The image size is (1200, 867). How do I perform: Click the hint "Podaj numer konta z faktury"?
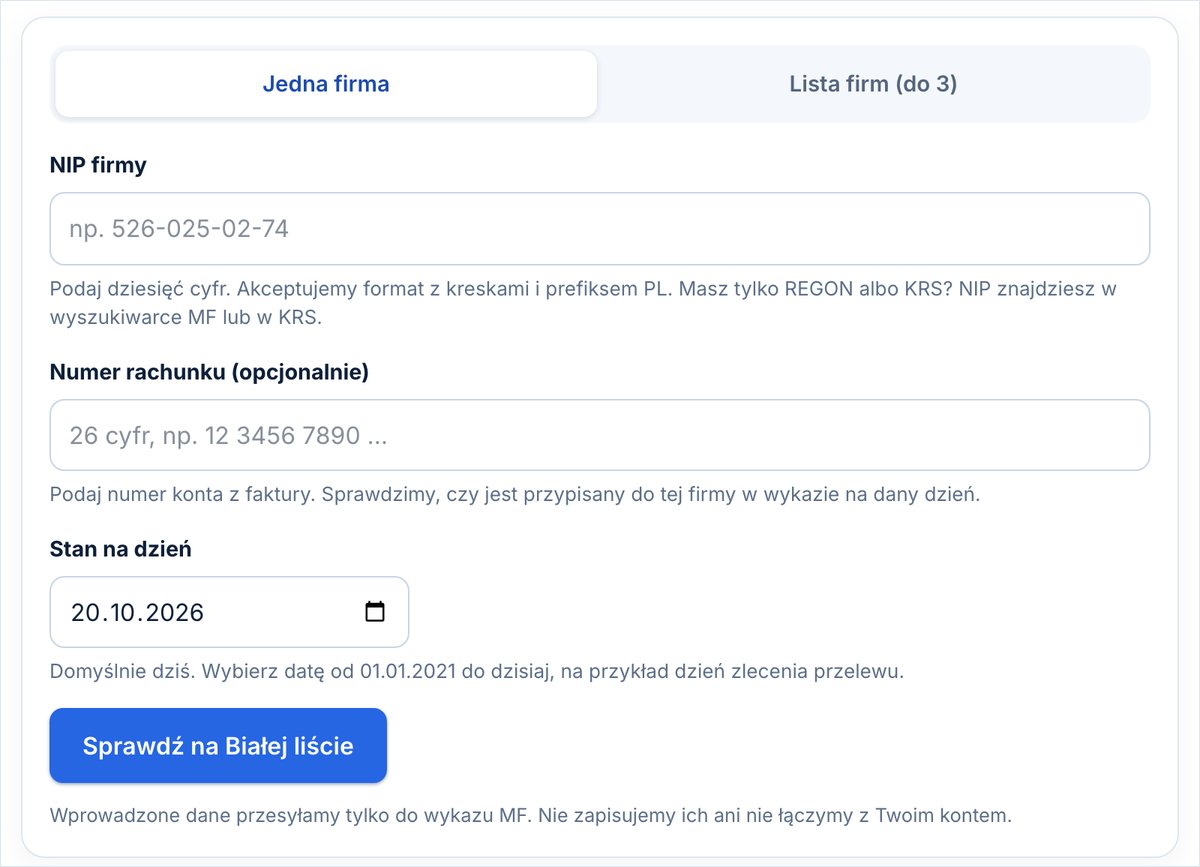[515, 495]
